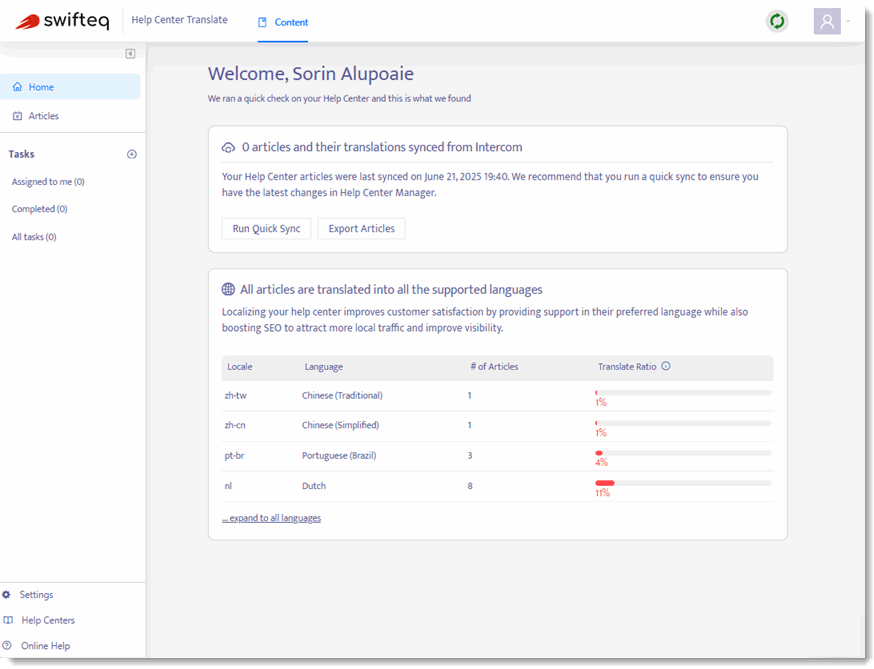Click the Content tab icon
Image resolution: width=874 pixels, height=669 pixels.
(x=262, y=22)
